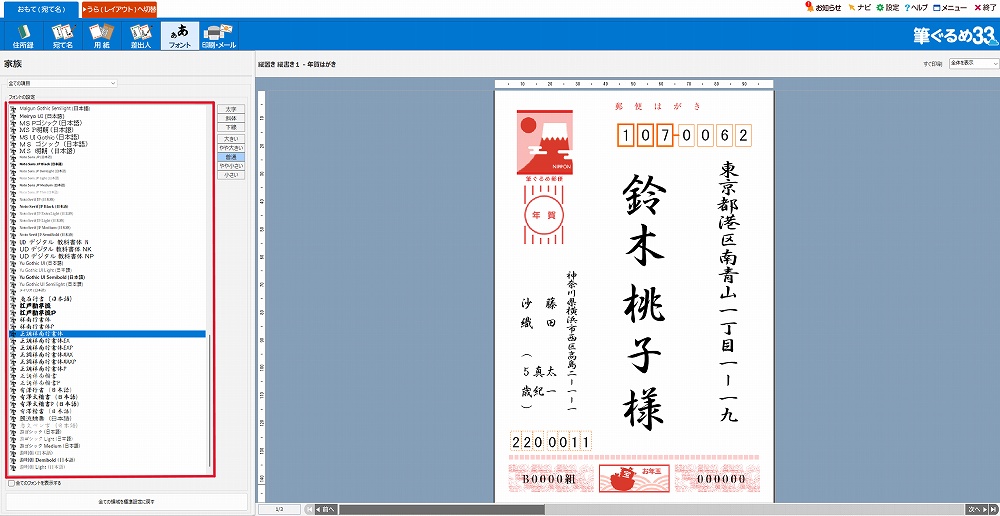This screenshot has height=516, width=1000.
Task: Set font size to やや小さい
Action: click(231, 166)
